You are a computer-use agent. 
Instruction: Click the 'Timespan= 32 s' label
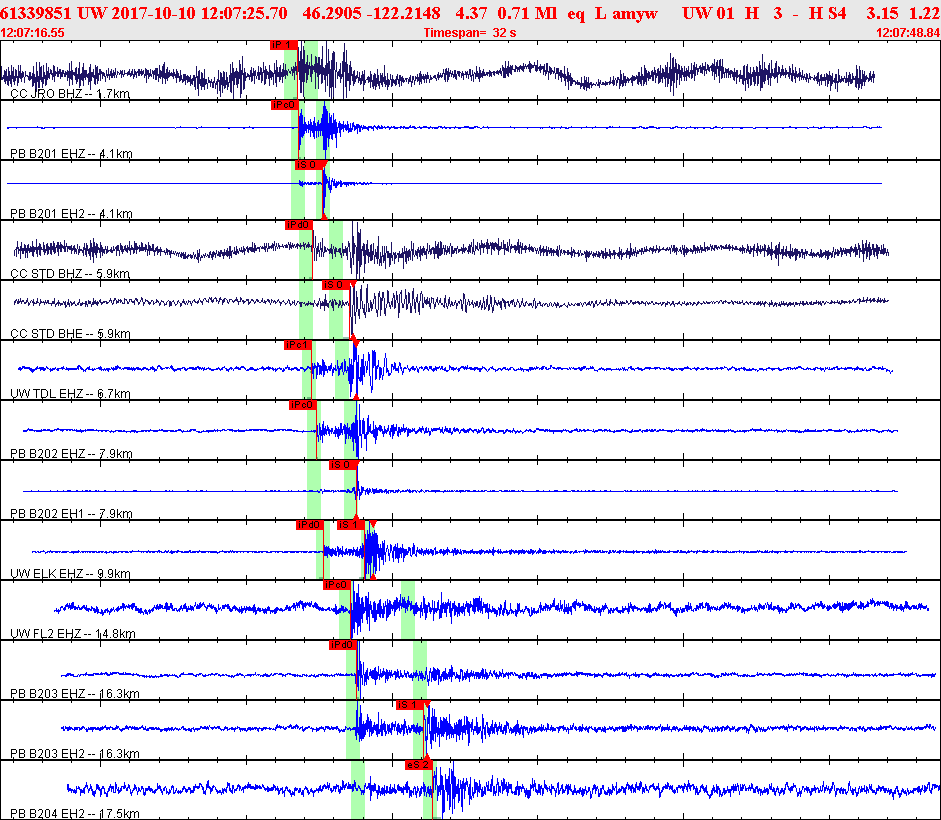tap(470, 33)
